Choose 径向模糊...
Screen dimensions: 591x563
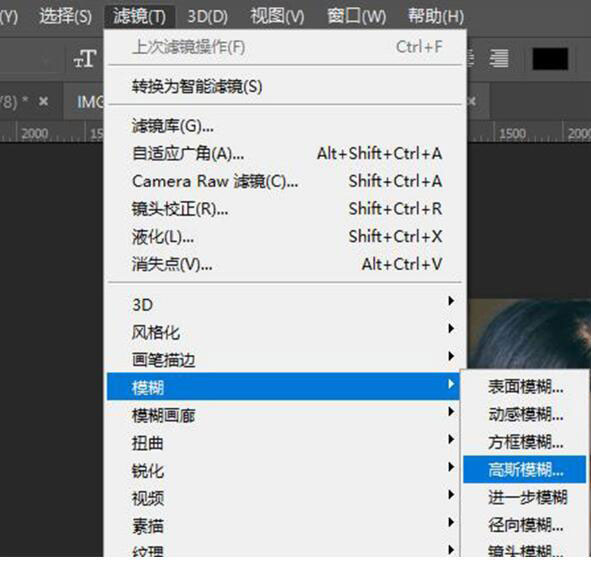[x=525, y=525]
